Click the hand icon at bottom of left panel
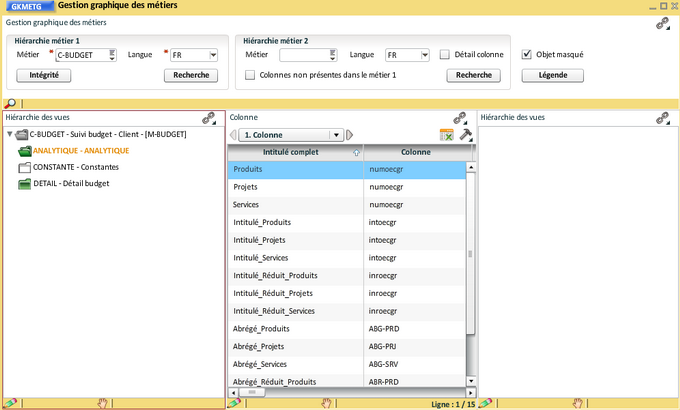This screenshot has width=680, height=410. click(102, 403)
